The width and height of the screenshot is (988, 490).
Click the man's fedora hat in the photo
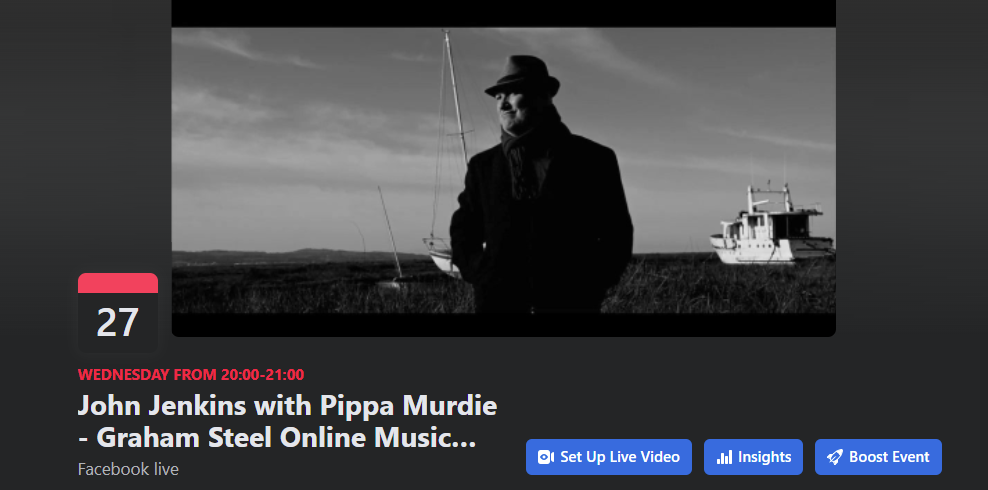click(x=522, y=76)
